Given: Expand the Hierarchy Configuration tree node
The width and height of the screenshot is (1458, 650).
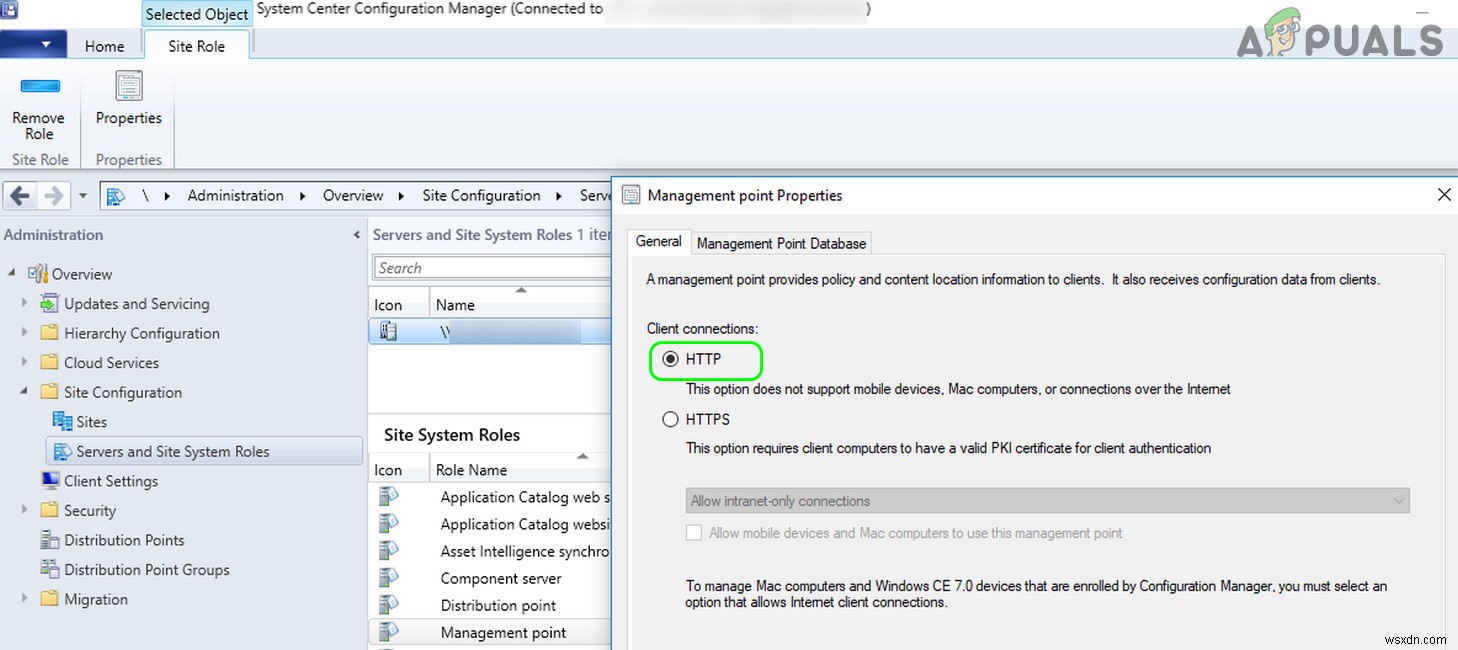Looking at the screenshot, I should point(25,333).
